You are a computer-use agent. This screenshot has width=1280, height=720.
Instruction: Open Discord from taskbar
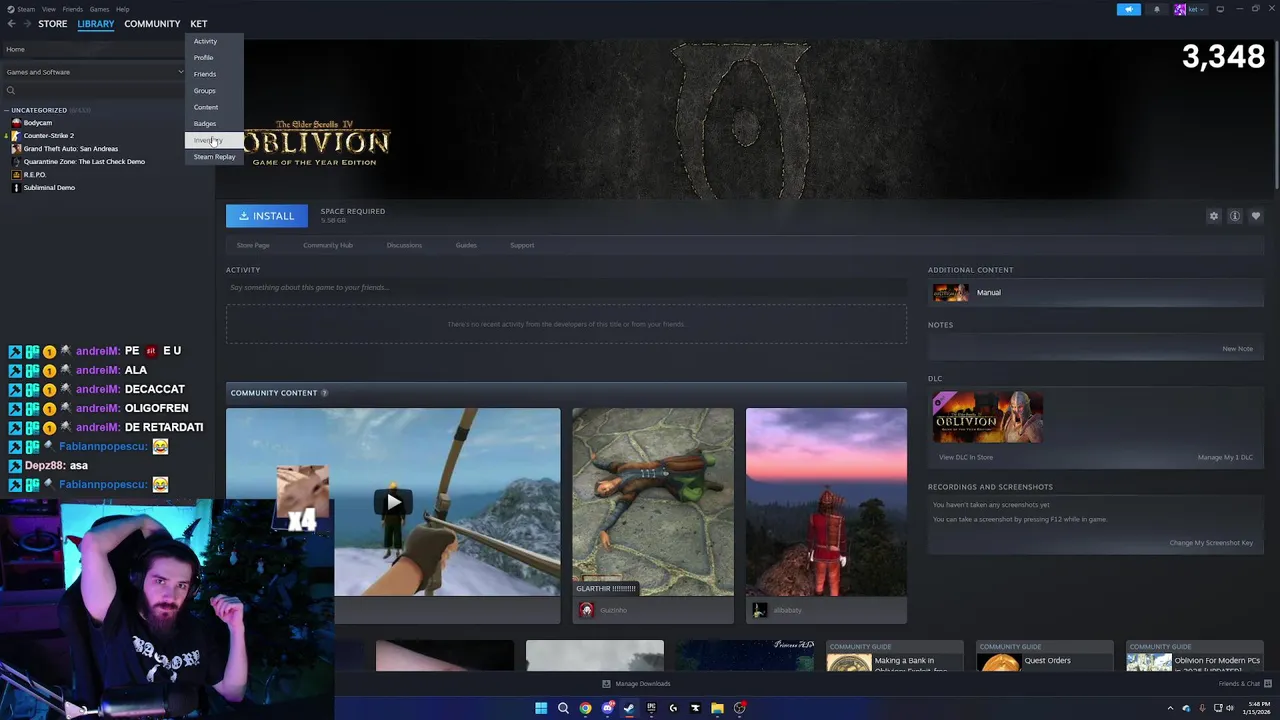click(607, 708)
